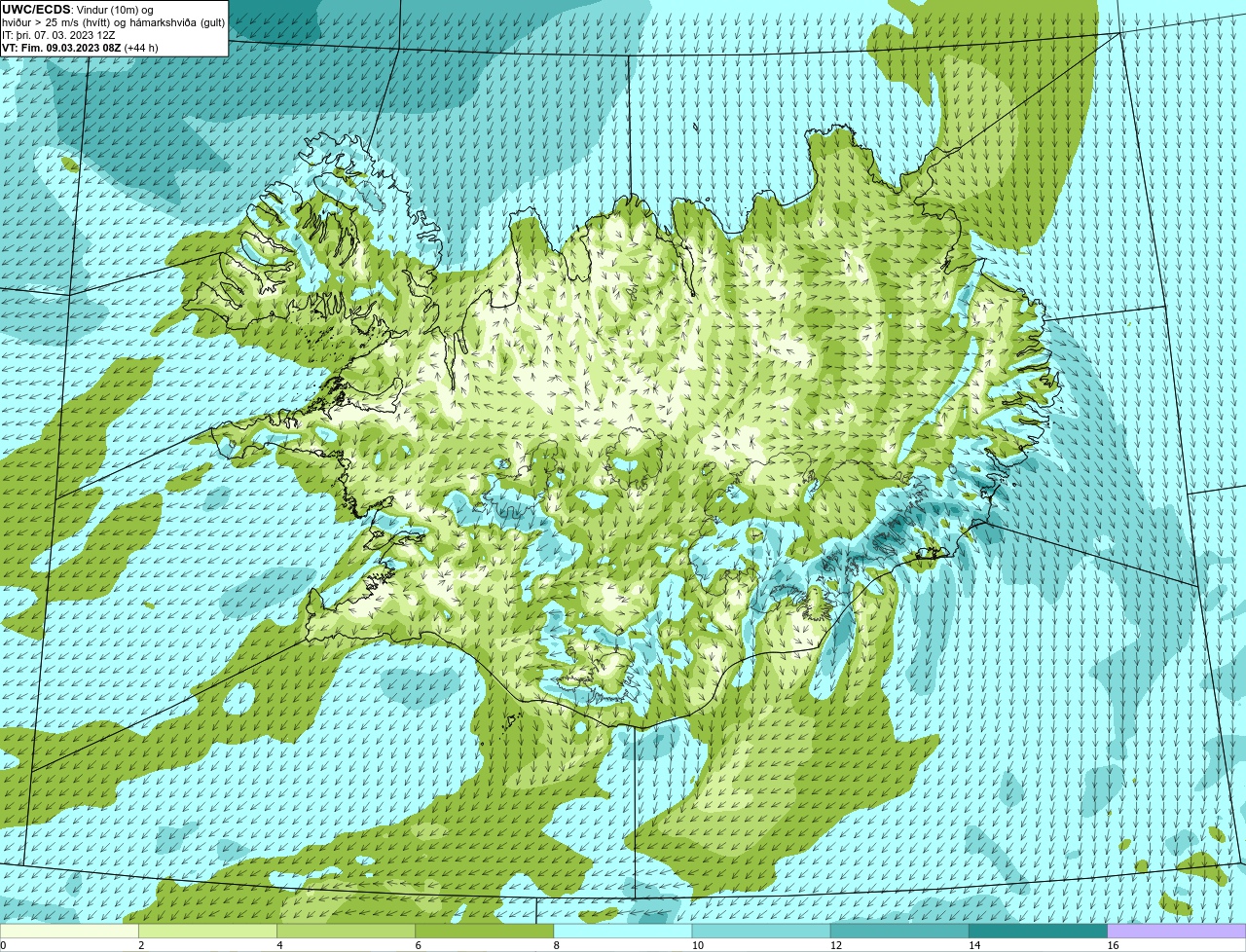Viewport: 1246px width, 952px height.
Task: Click the "2" tick label on color scale
Action: pyautogui.click(x=141, y=945)
